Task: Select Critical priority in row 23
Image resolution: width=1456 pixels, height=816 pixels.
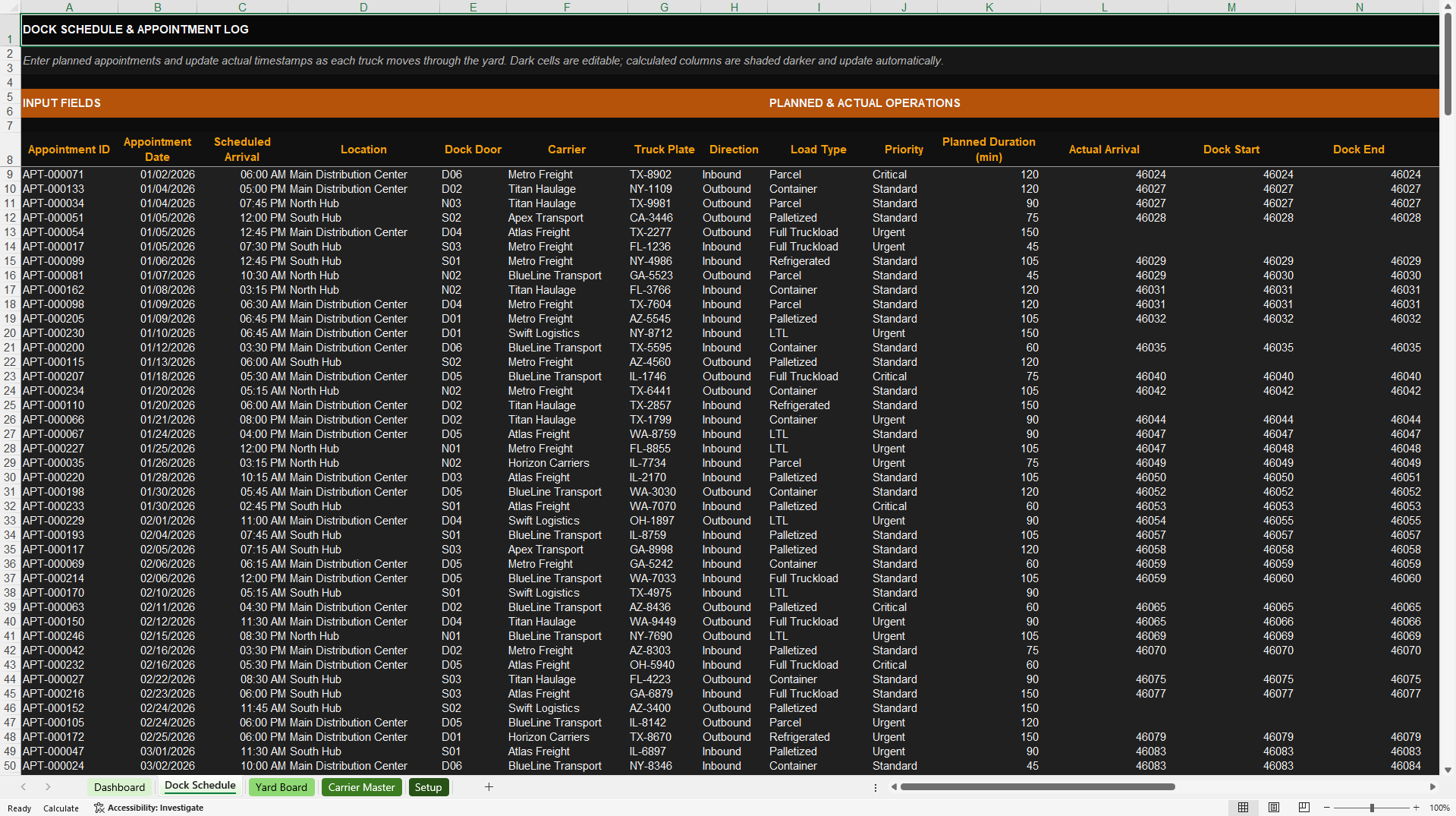Action: [904, 376]
